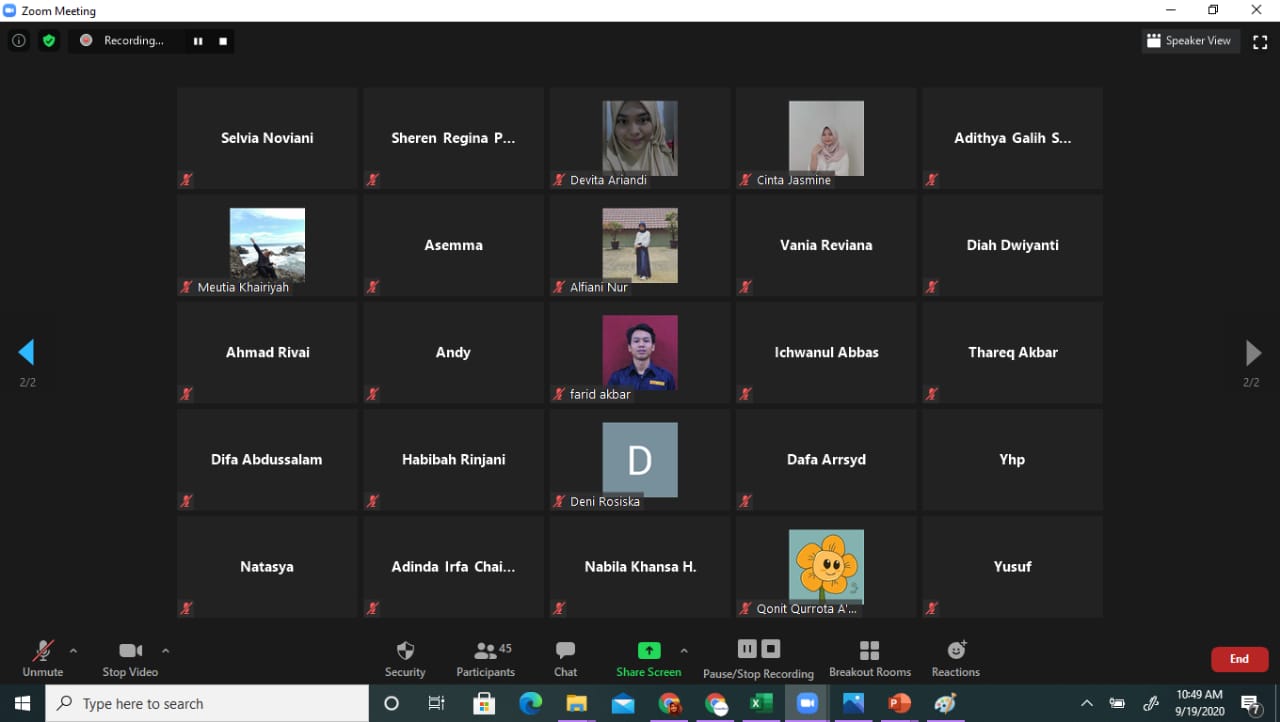Stop recording using top bar stop button
The image size is (1280, 722).
click(223, 41)
